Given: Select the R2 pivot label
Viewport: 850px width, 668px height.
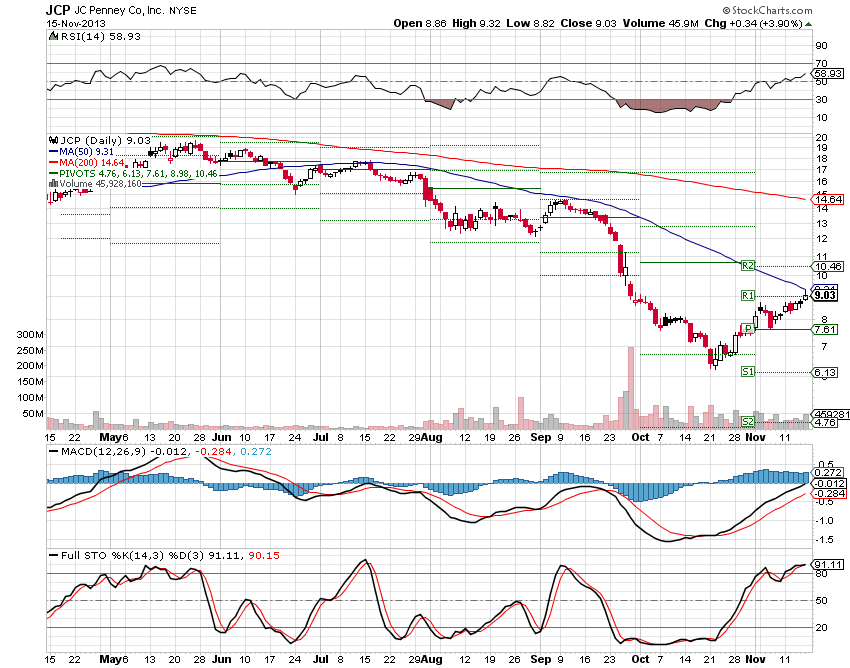Looking at the screenshot, I should coord(748,265).
